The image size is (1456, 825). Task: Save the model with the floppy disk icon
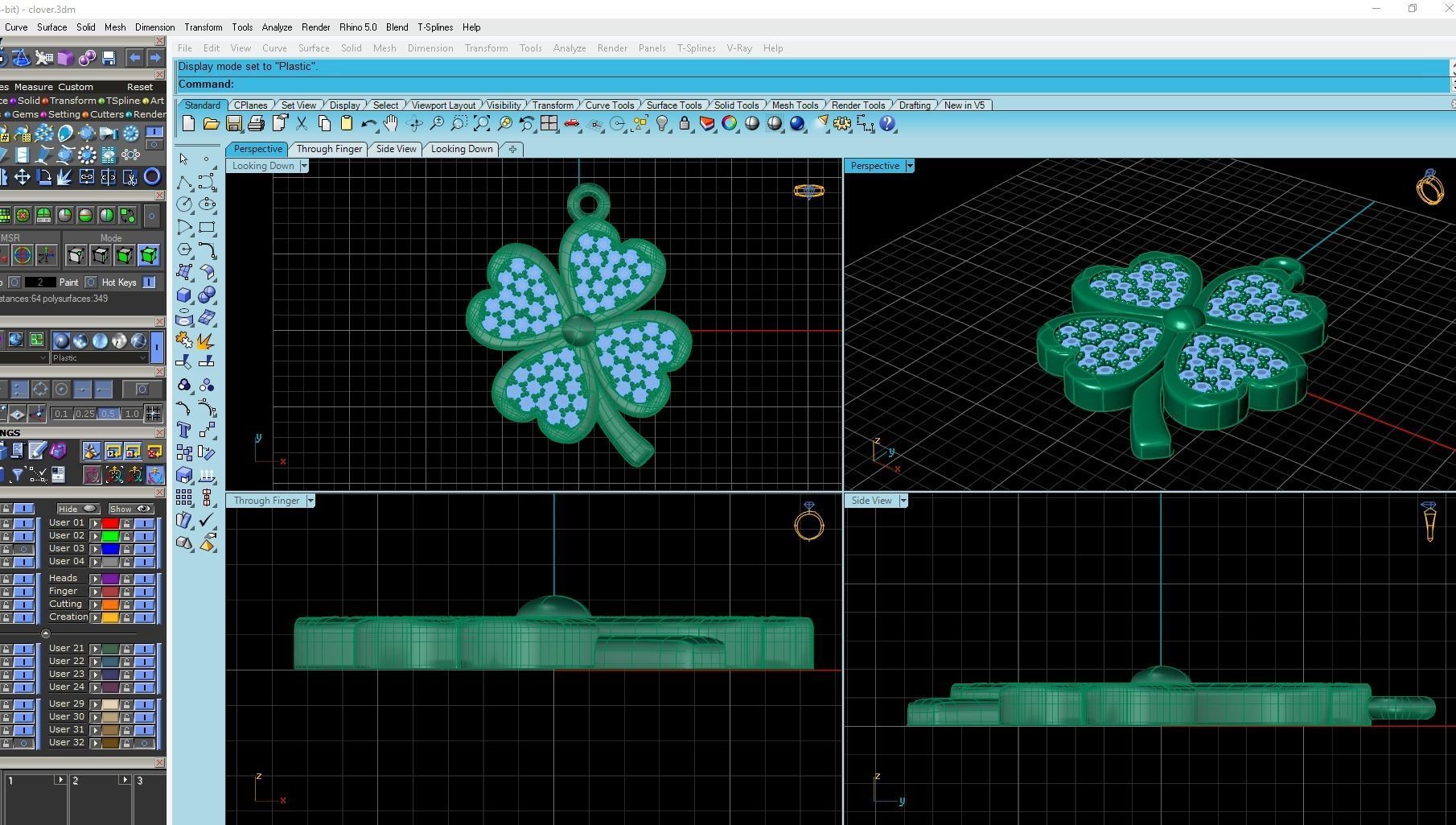click(x=233, y=124)
